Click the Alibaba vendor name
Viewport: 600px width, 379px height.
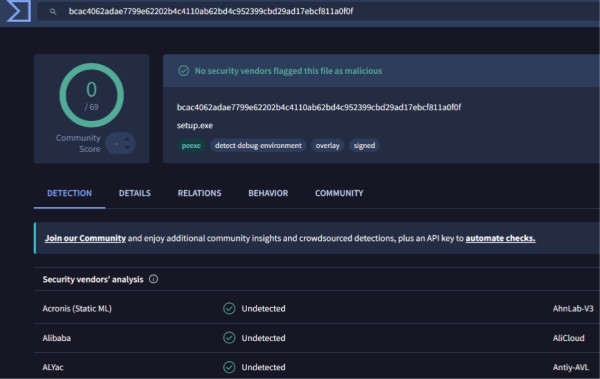tap(57, 338)
